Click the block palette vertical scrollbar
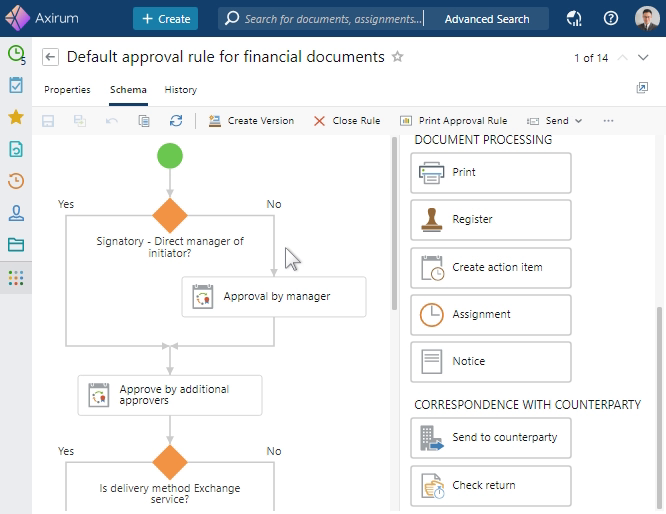The height and width of the screenshot is (514, 666). (659, 407)
